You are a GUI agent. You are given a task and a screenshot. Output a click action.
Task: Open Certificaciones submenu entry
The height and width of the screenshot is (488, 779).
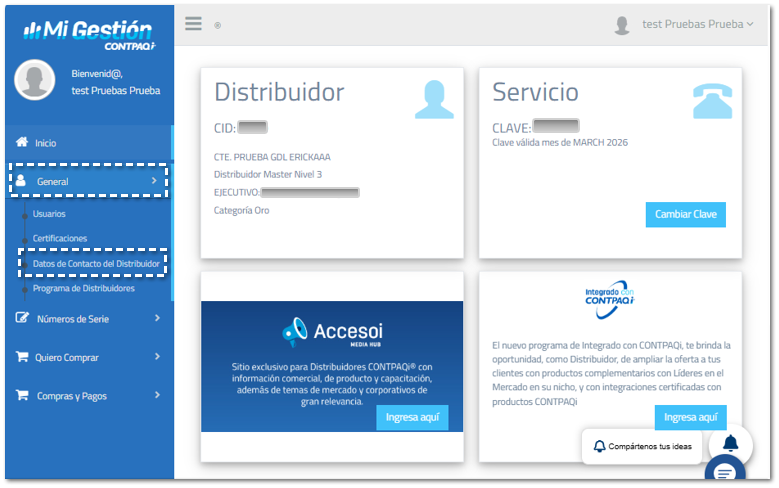pos(60,238)
